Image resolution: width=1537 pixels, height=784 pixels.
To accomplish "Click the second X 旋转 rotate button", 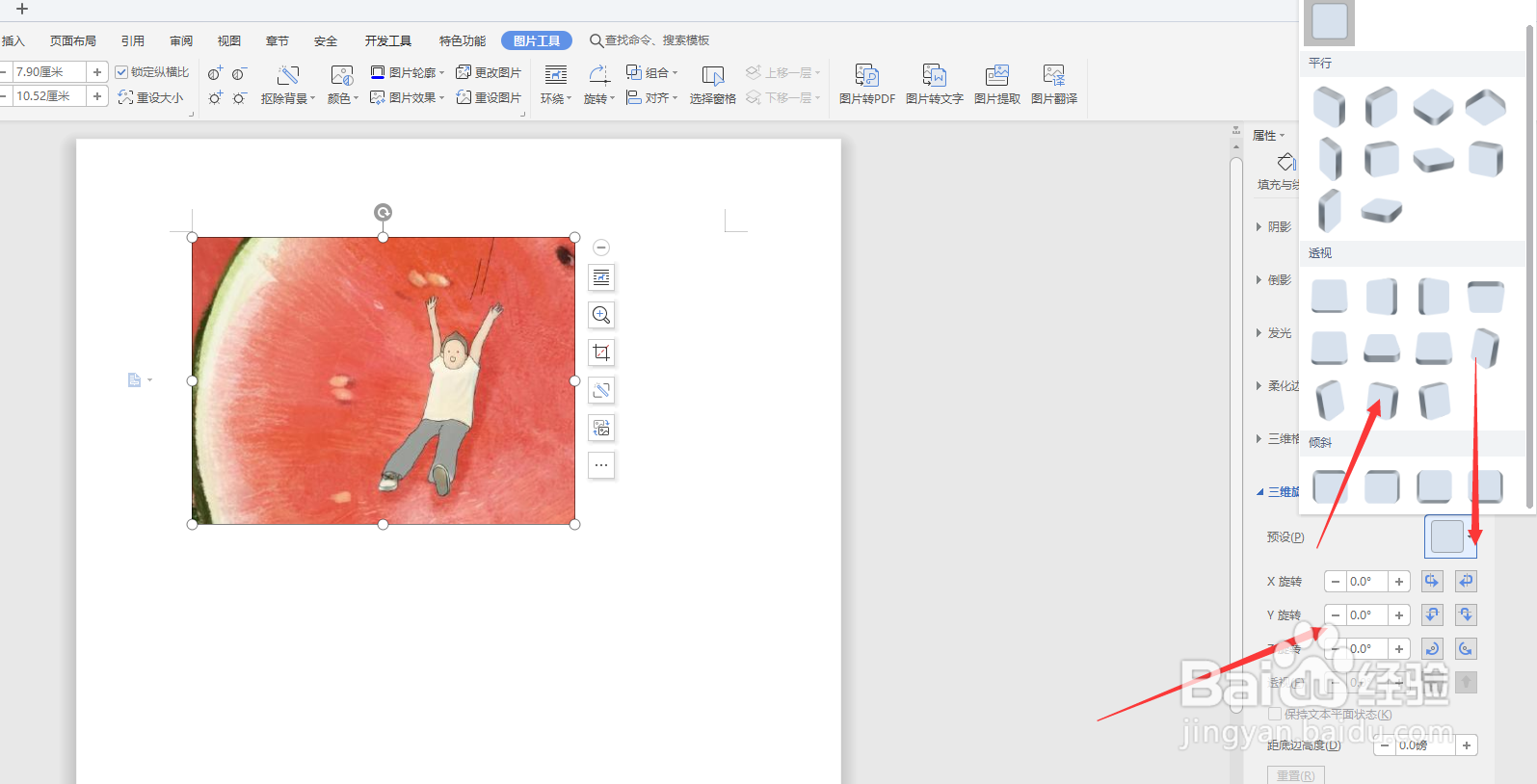I will tap(1466, 581).
